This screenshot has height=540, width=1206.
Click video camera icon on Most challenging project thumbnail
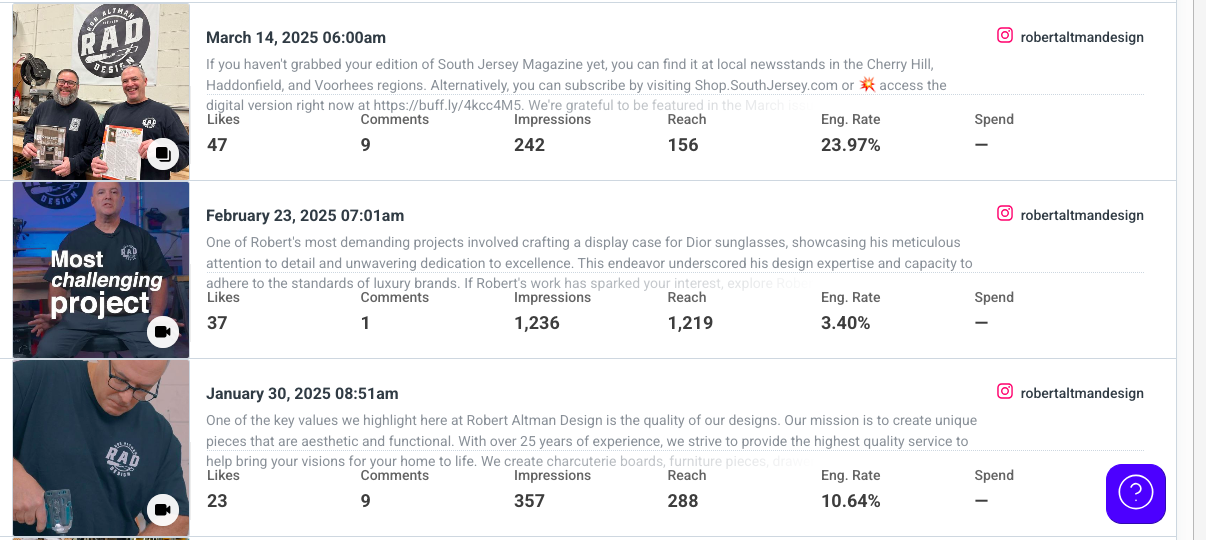coord(163,332)
